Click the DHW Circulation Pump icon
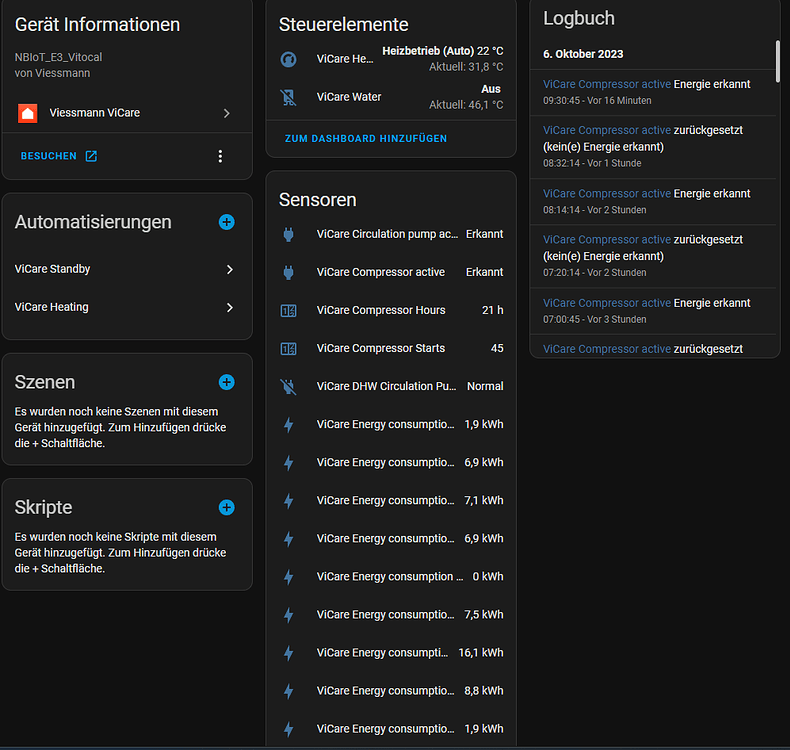 (x=289, y=386)
